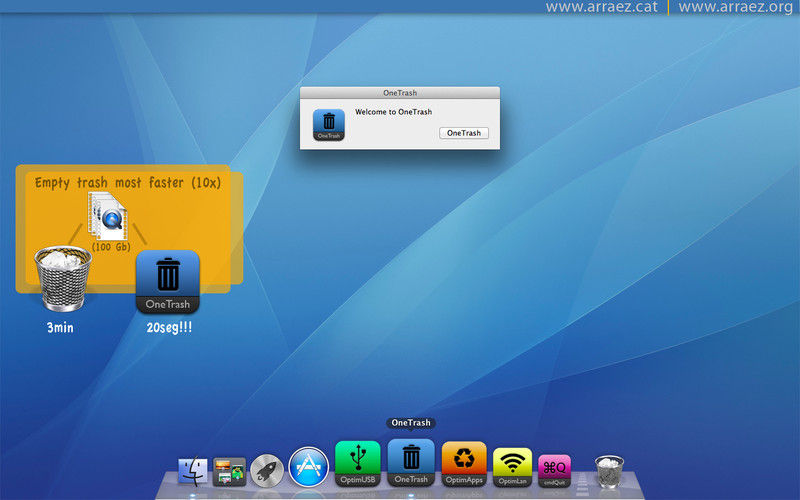This screenshot has height=500, width=800.
Task: Open the Trash in the dock
Action: coord(609,471)
